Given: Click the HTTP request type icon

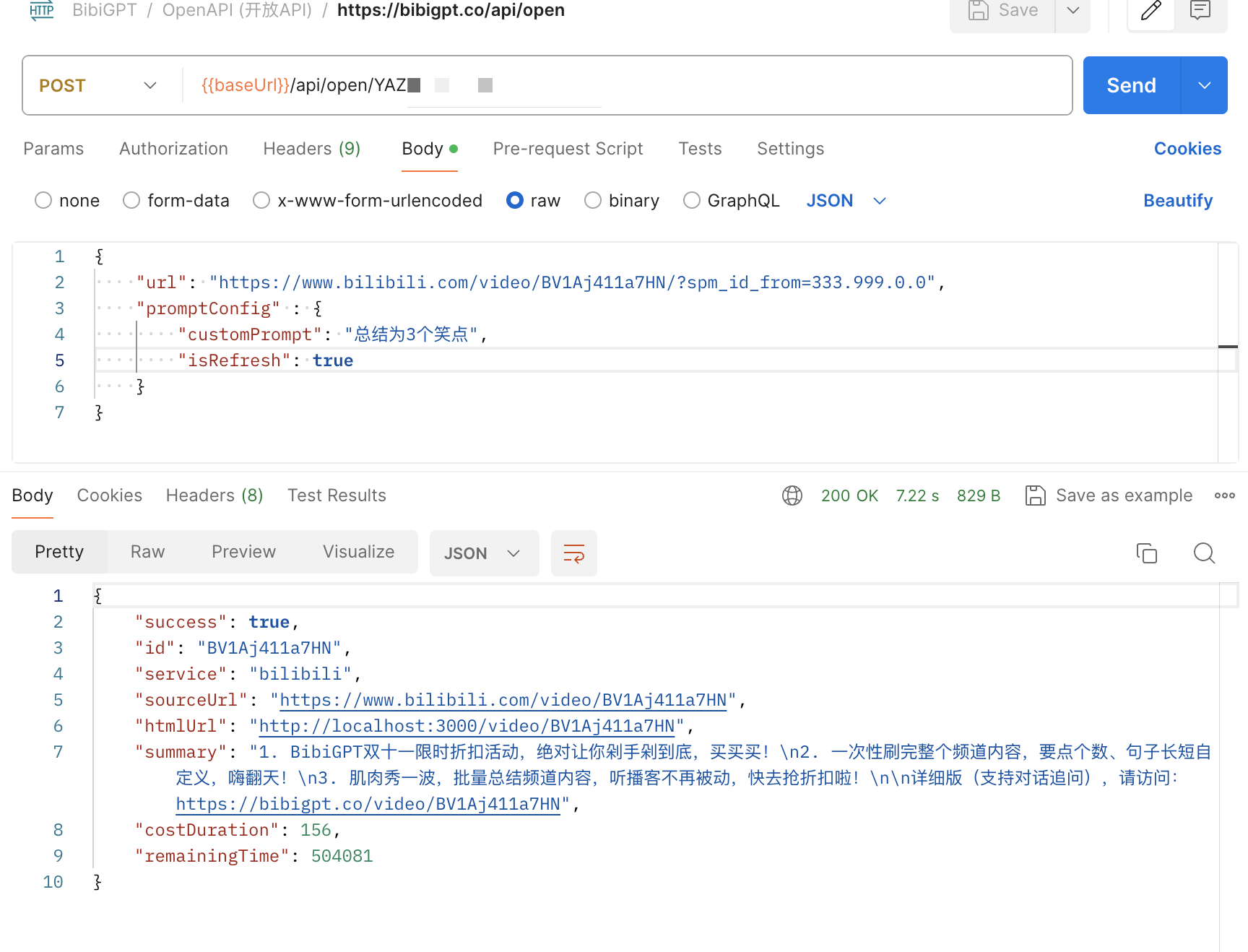Looking at the screenshot, I should (42, 10).
